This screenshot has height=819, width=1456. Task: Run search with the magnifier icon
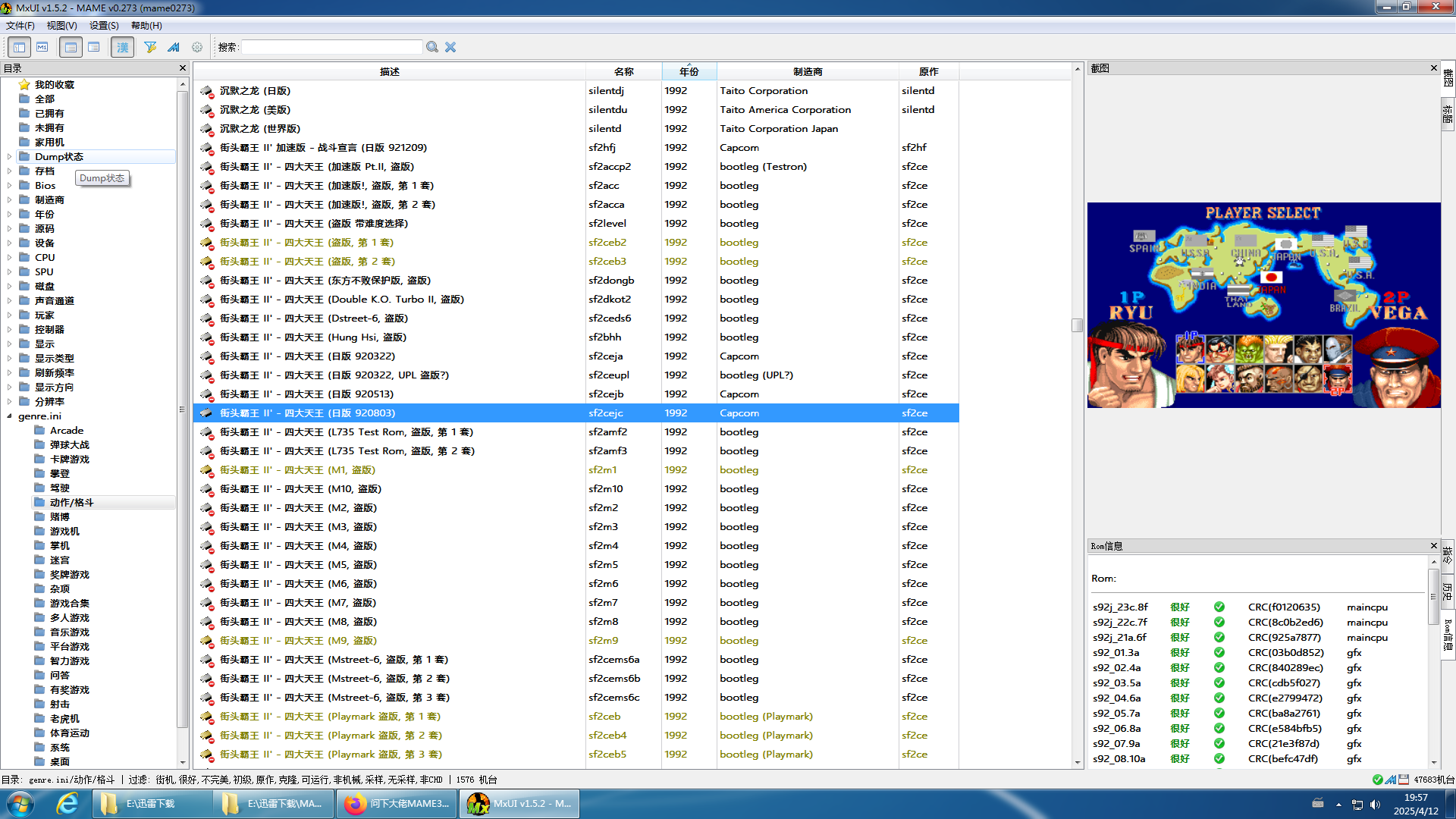coord(432,47)
